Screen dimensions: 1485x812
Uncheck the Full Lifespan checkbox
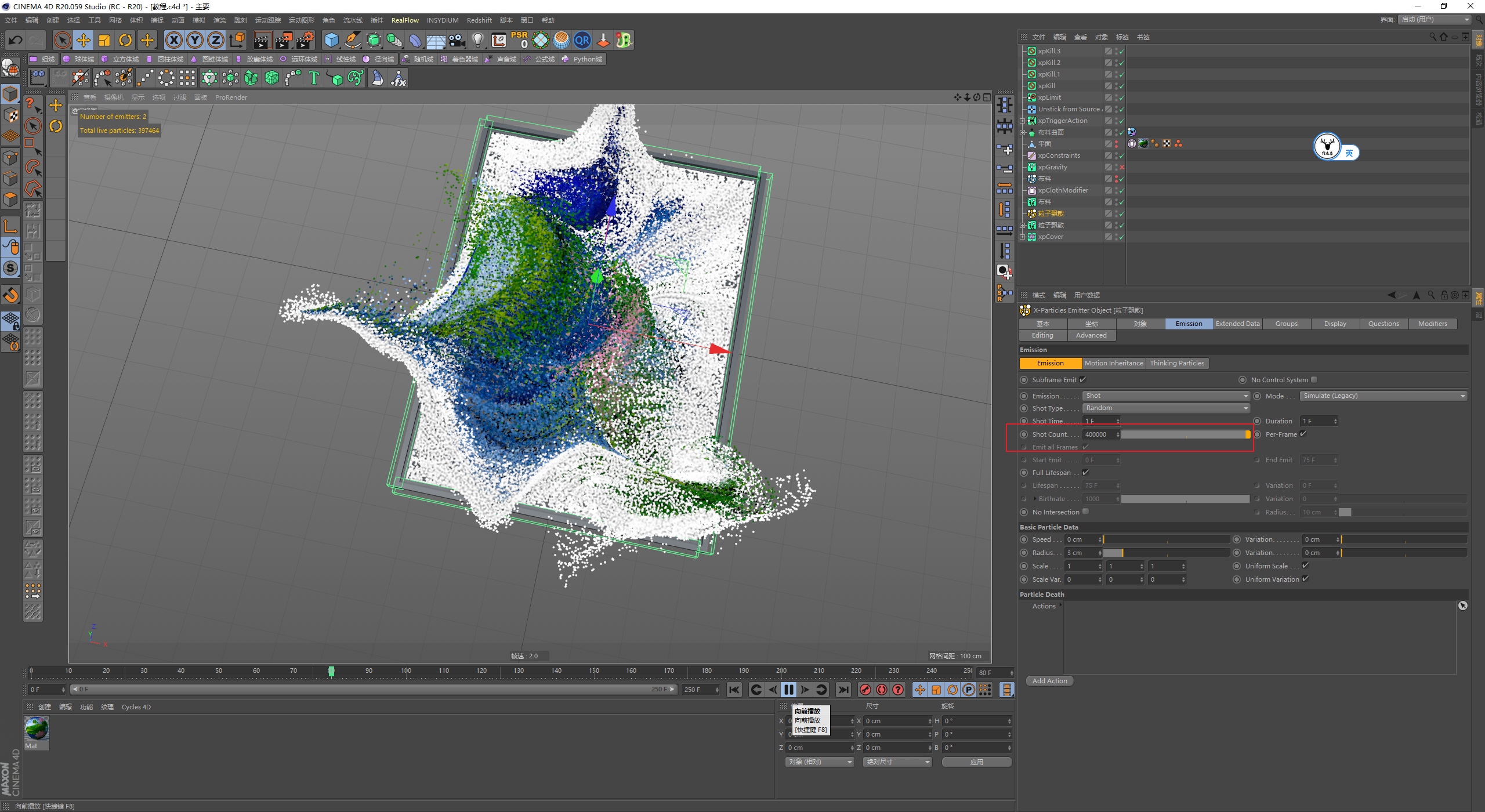coord(1085,473)
